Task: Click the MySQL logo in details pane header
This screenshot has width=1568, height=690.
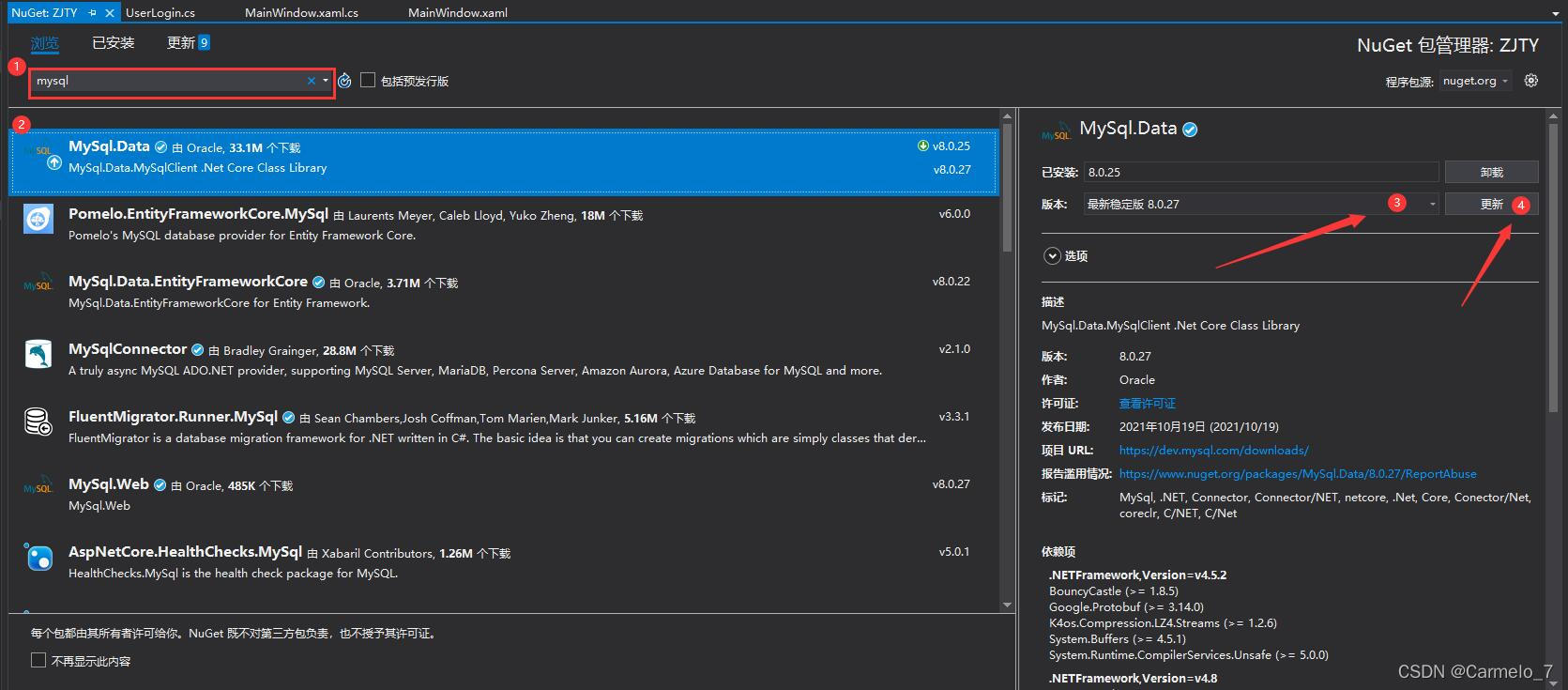Action: click(1056, 131)
